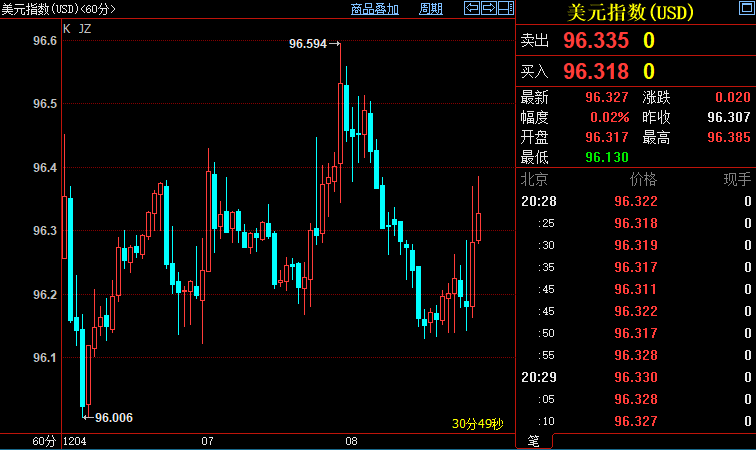The width and height of the screenshot is (756, 450).
Task: Click the 买入 buy price 96.318
Action: click(596, 71)
